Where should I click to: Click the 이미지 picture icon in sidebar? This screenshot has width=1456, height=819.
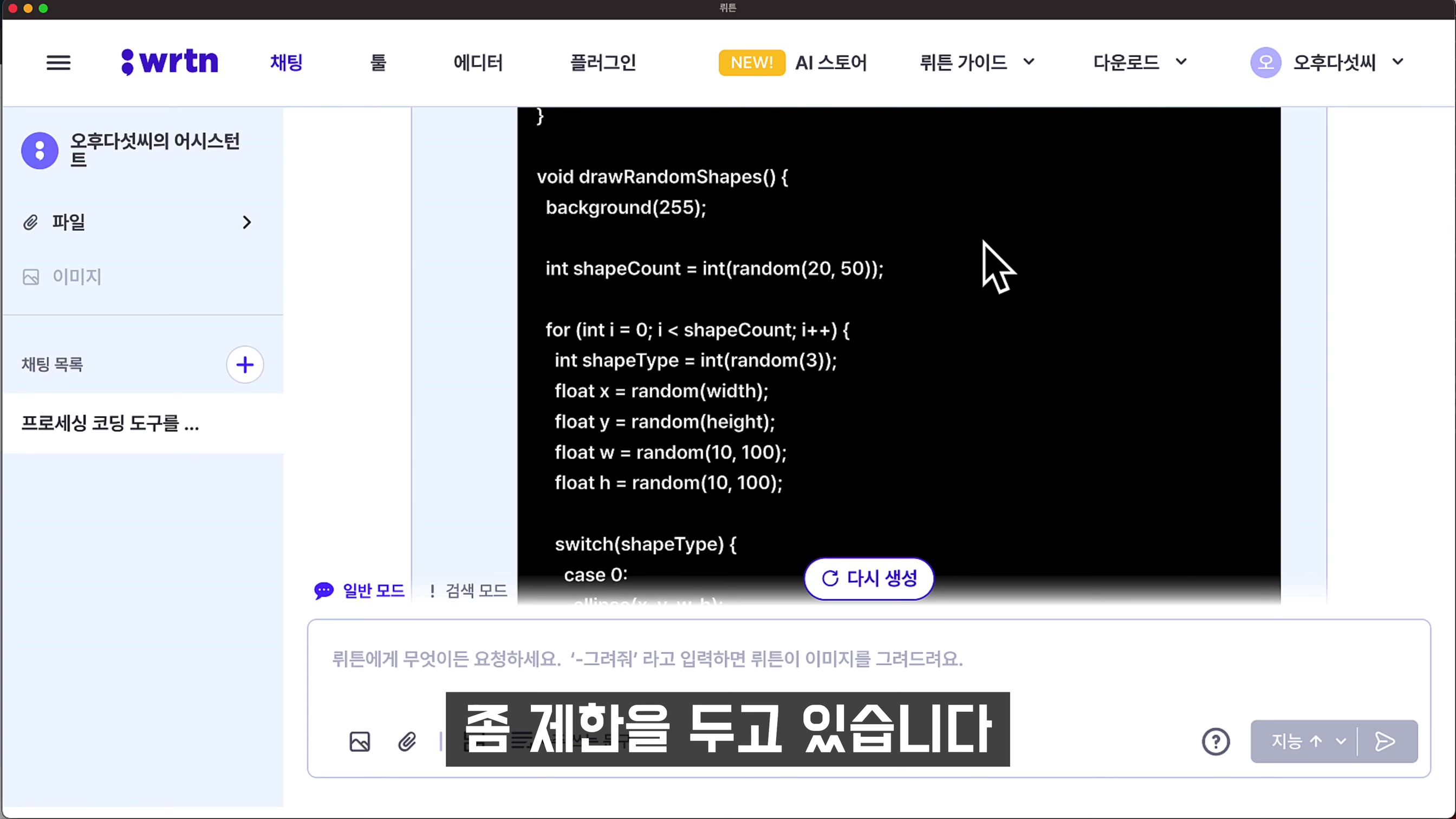point(30,277)
